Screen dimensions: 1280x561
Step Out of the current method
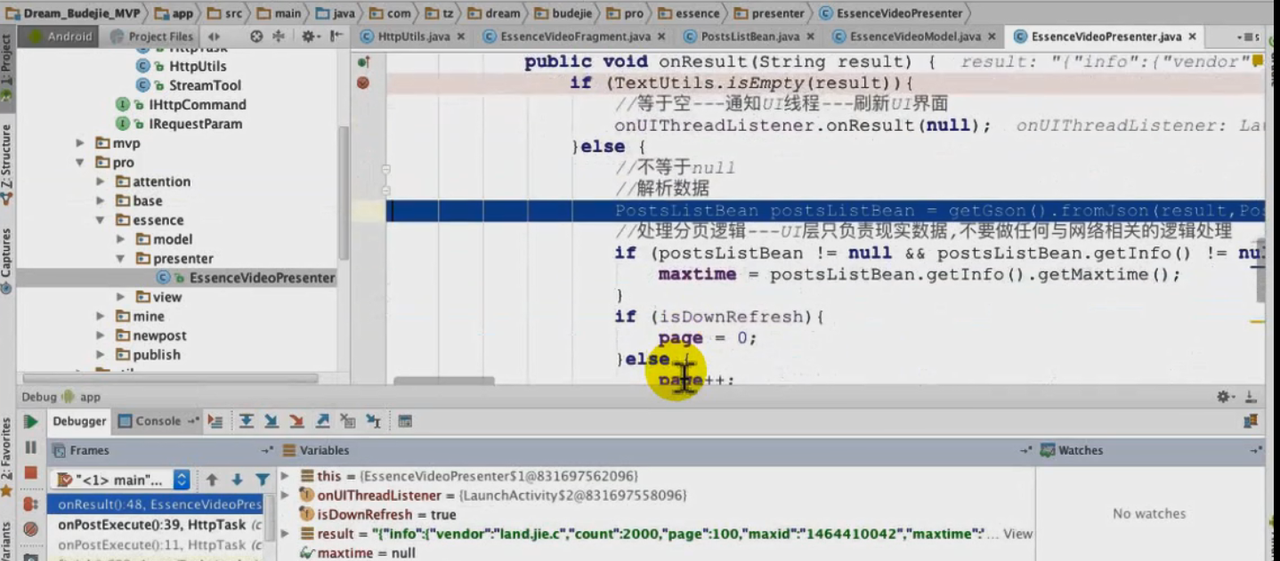(323, 422)
